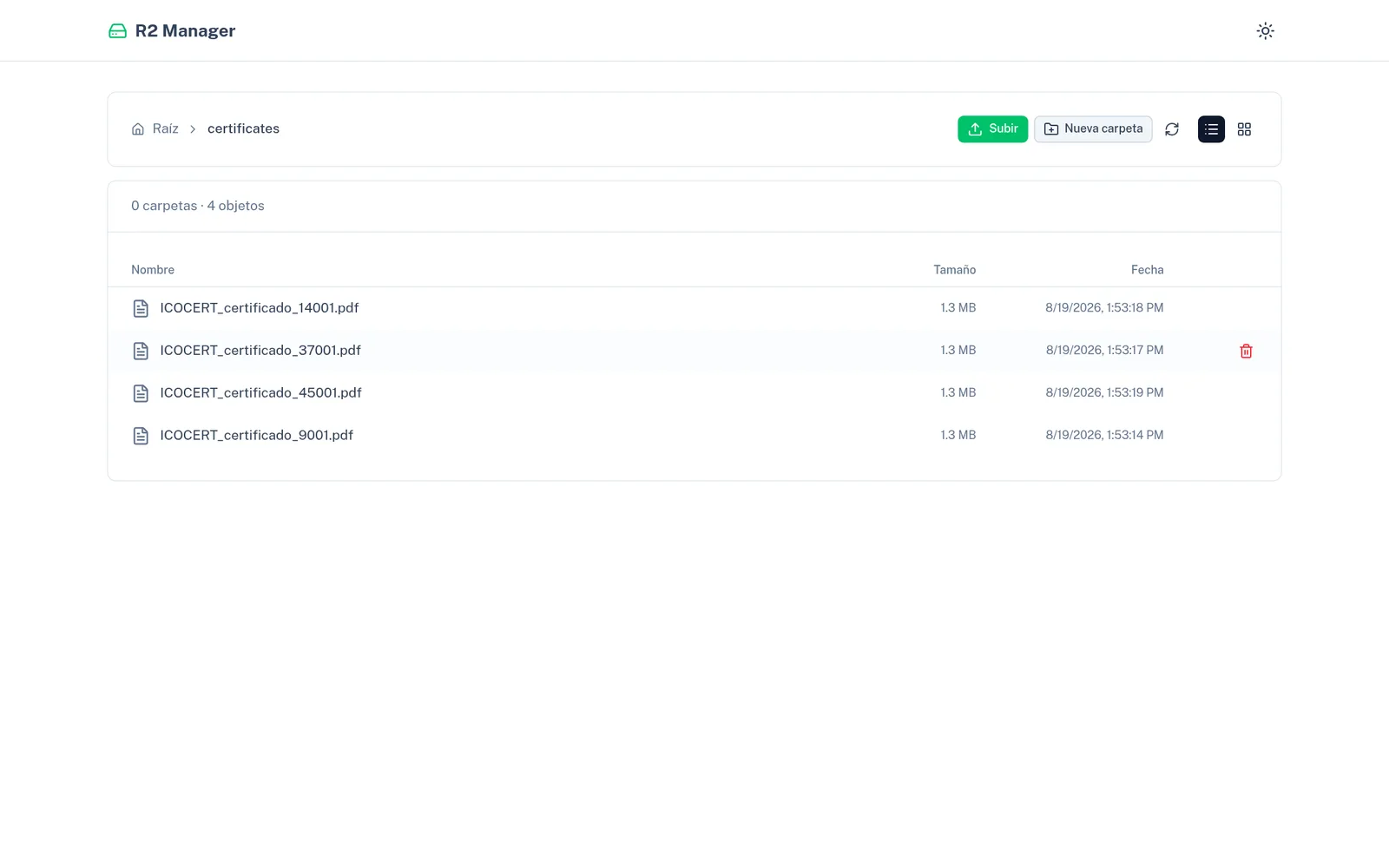This screenshot has width=1389, height=868.
Task: Click the file icon for ICOCERT_certificado_45001.pdf
Action: click(x=141, y=393)
